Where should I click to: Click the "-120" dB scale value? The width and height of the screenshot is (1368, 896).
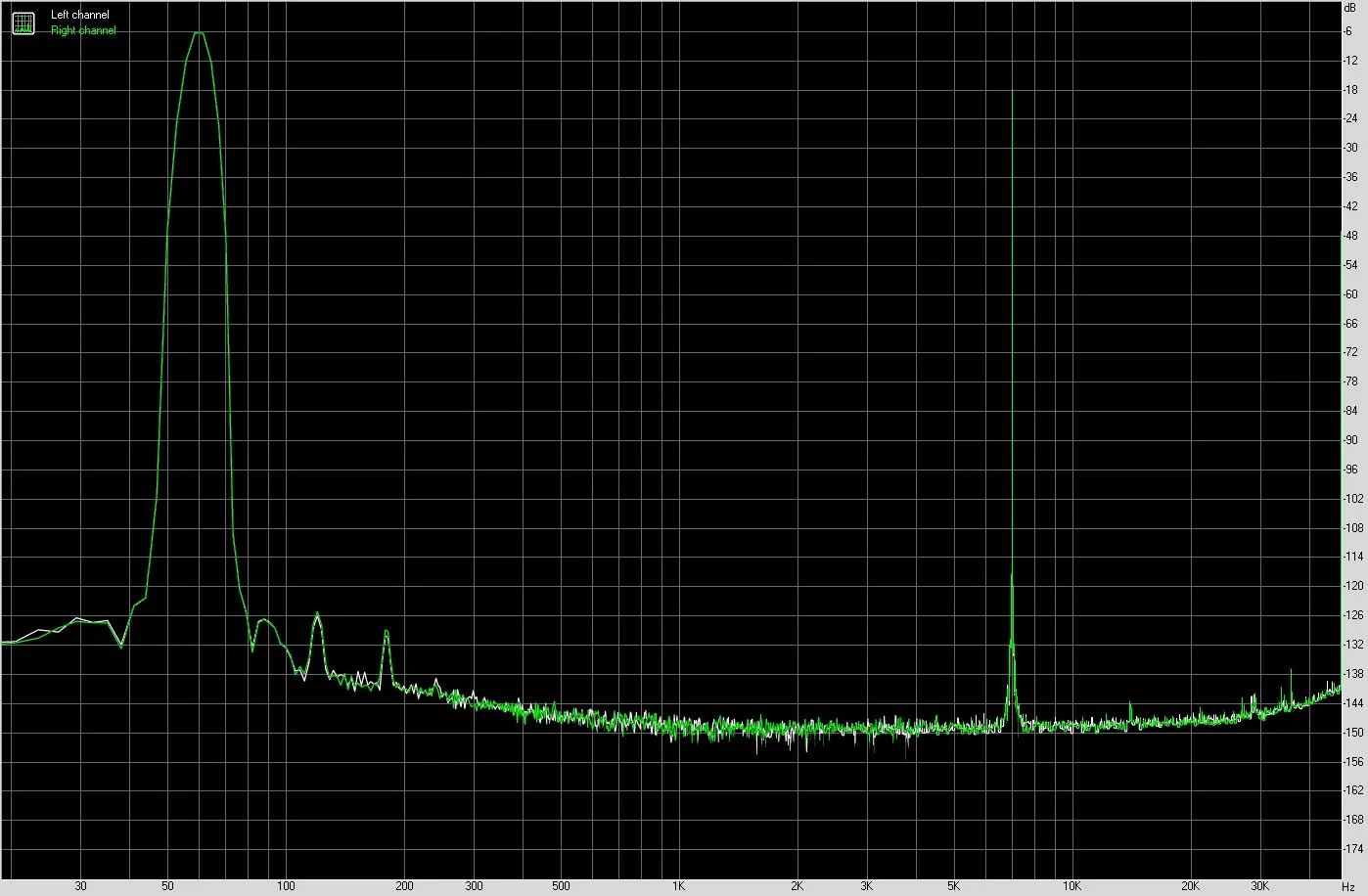(x=1353, y=586)
